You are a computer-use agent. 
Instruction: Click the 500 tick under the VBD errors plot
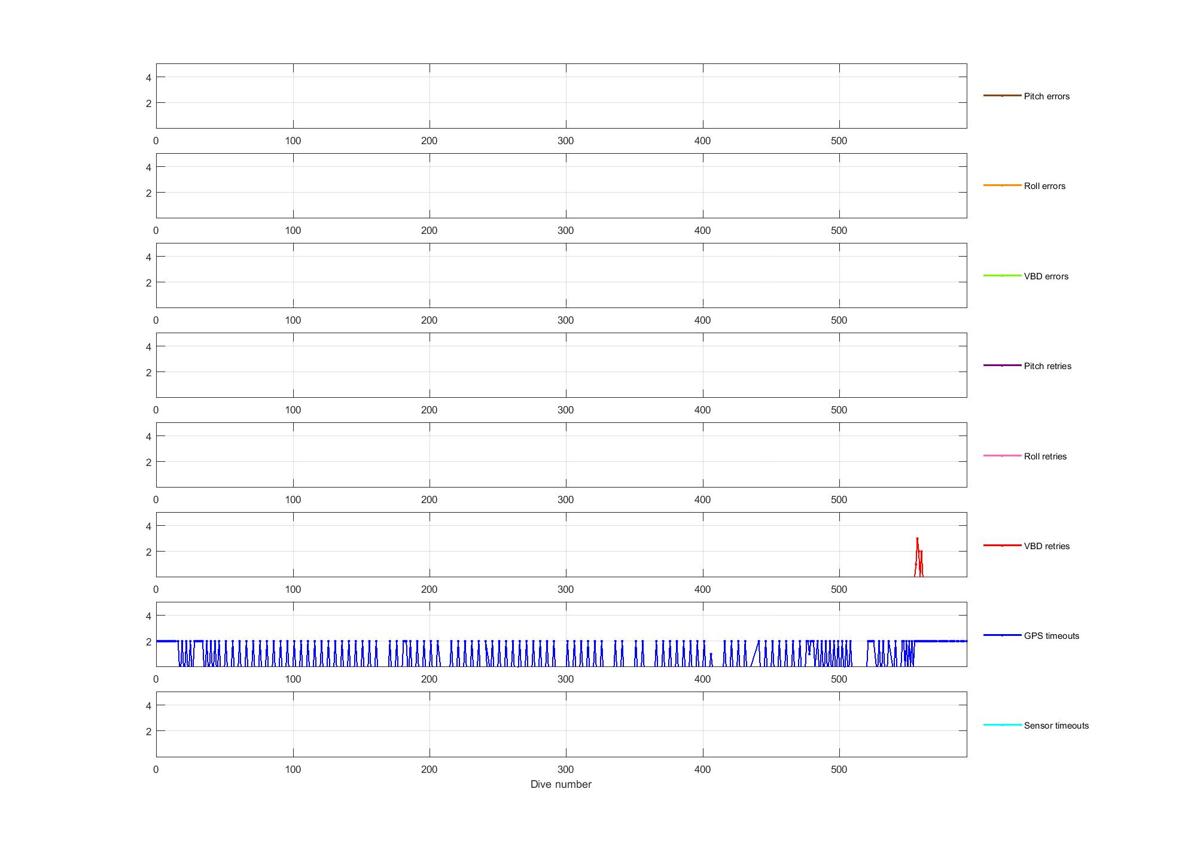(839, 321)
